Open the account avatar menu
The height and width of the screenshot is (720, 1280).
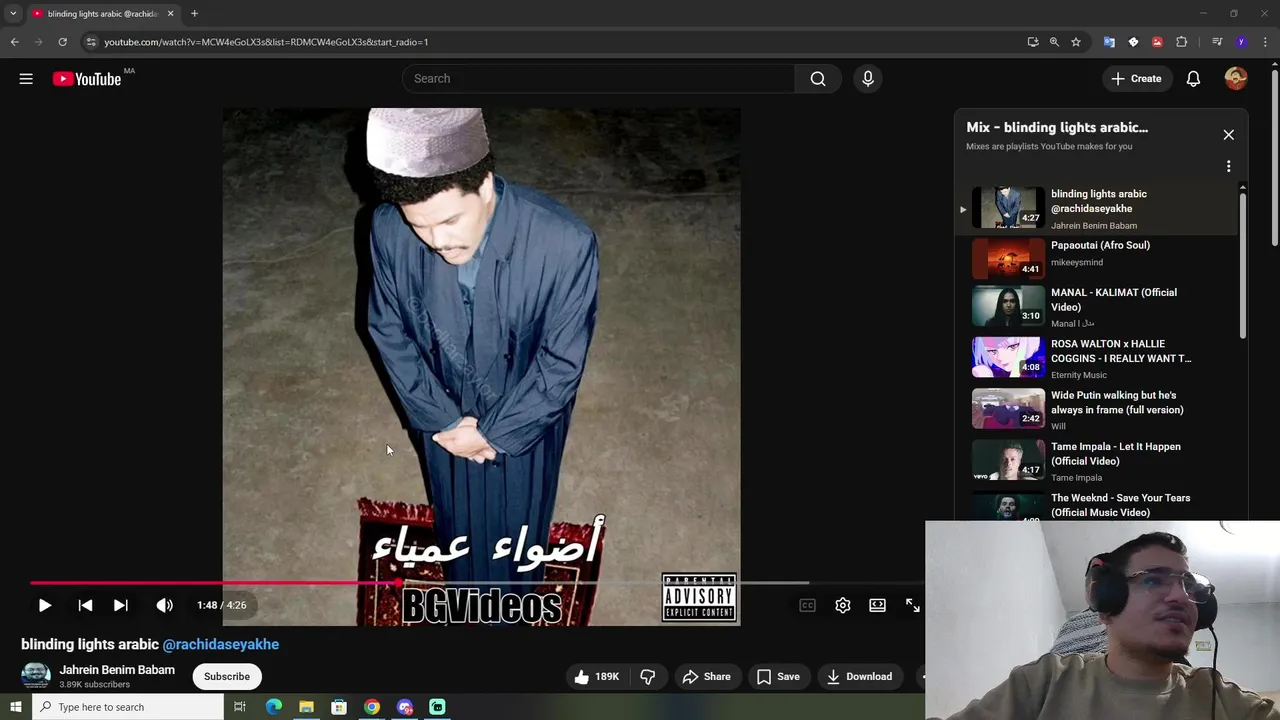(1236, 79)
